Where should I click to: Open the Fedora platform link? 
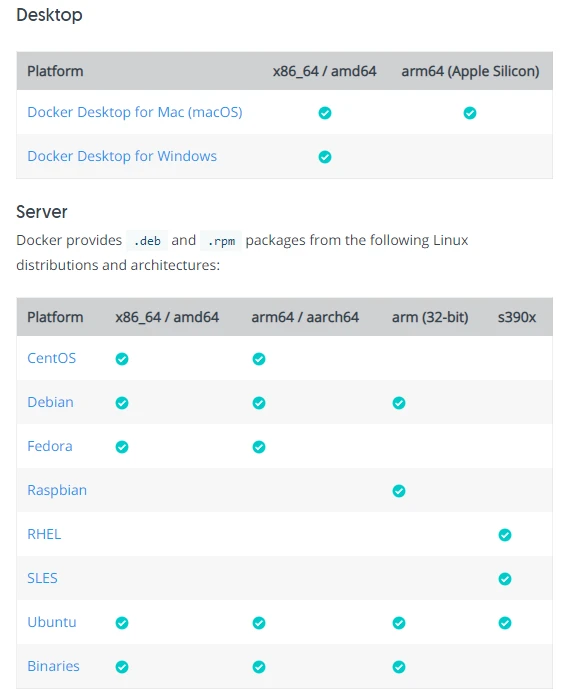[x=50, y=446]
